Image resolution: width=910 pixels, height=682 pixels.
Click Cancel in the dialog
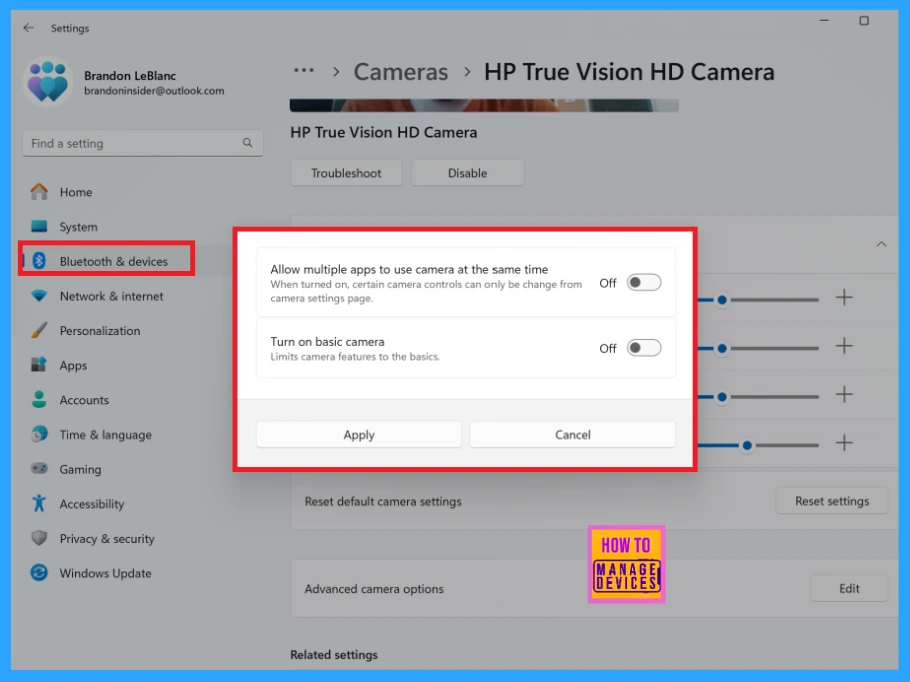(x=572, y=435)
